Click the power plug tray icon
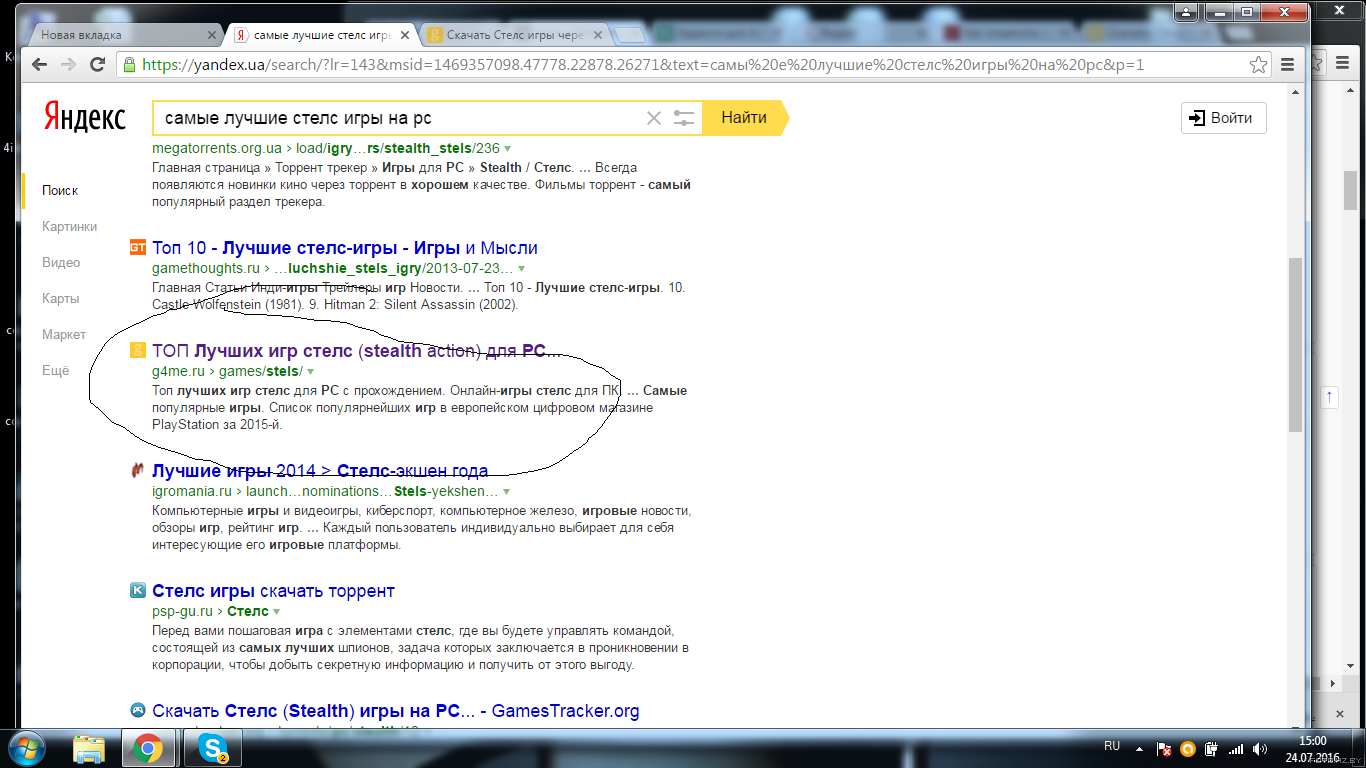This screenshot has height=768, width=1366. [x=1211, y=748]
